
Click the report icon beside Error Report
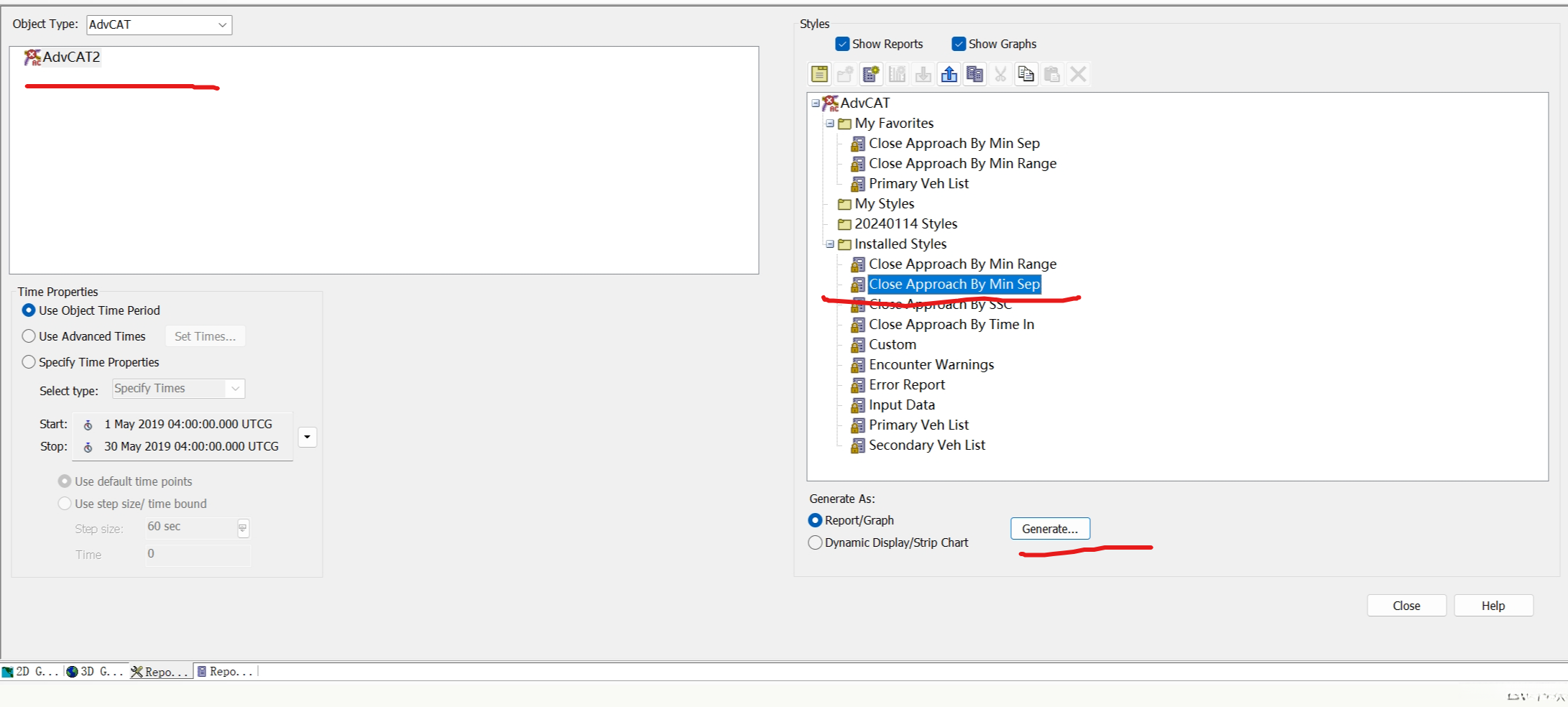click(858, 386)
